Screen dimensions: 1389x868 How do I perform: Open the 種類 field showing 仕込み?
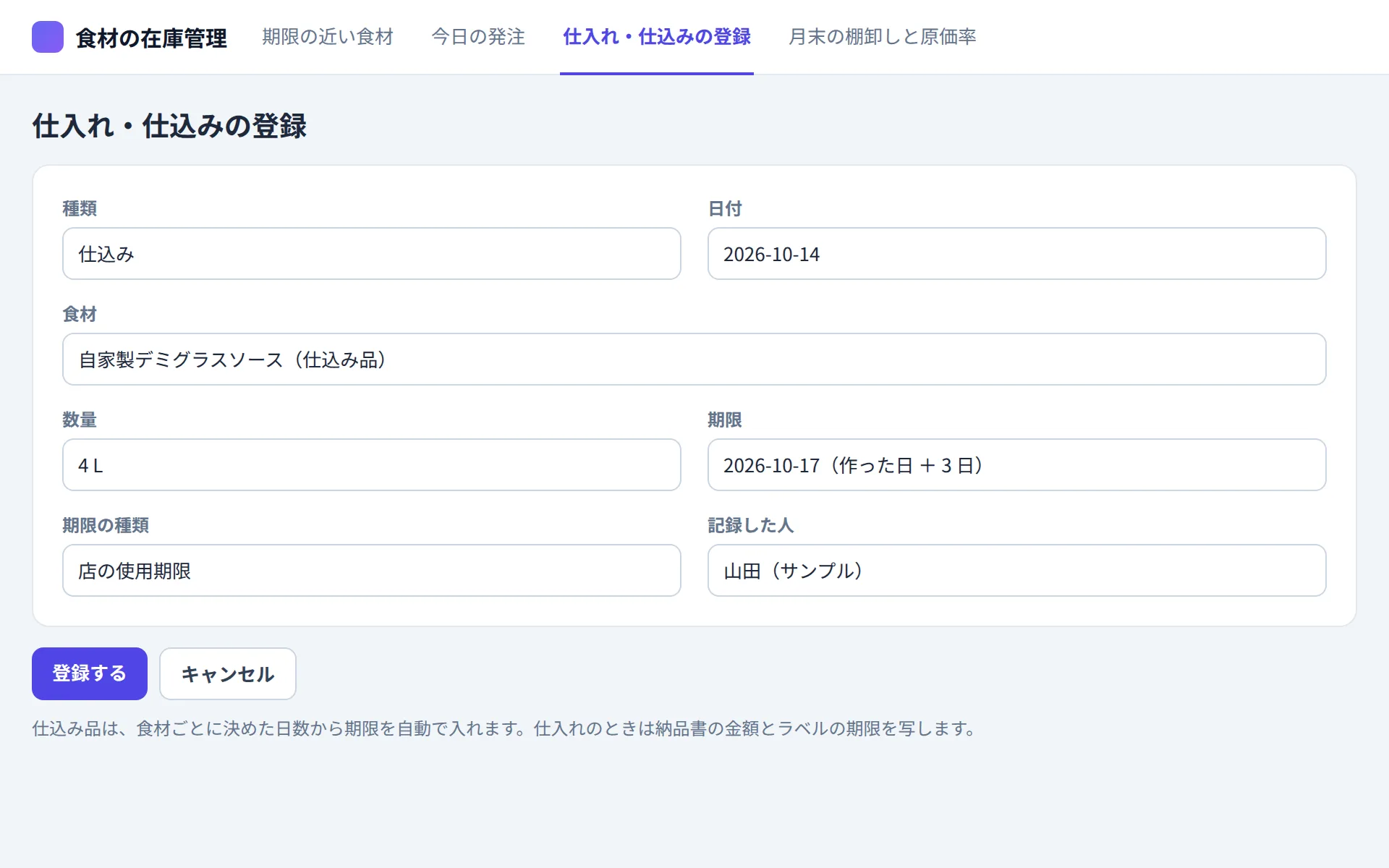coord(372,254)
